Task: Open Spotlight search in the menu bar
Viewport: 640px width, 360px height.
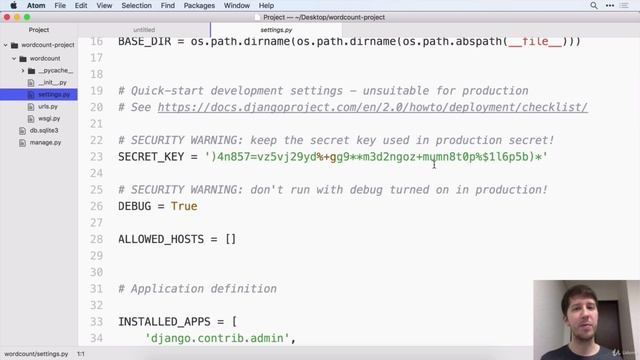Action: click(x=594, y=5)
